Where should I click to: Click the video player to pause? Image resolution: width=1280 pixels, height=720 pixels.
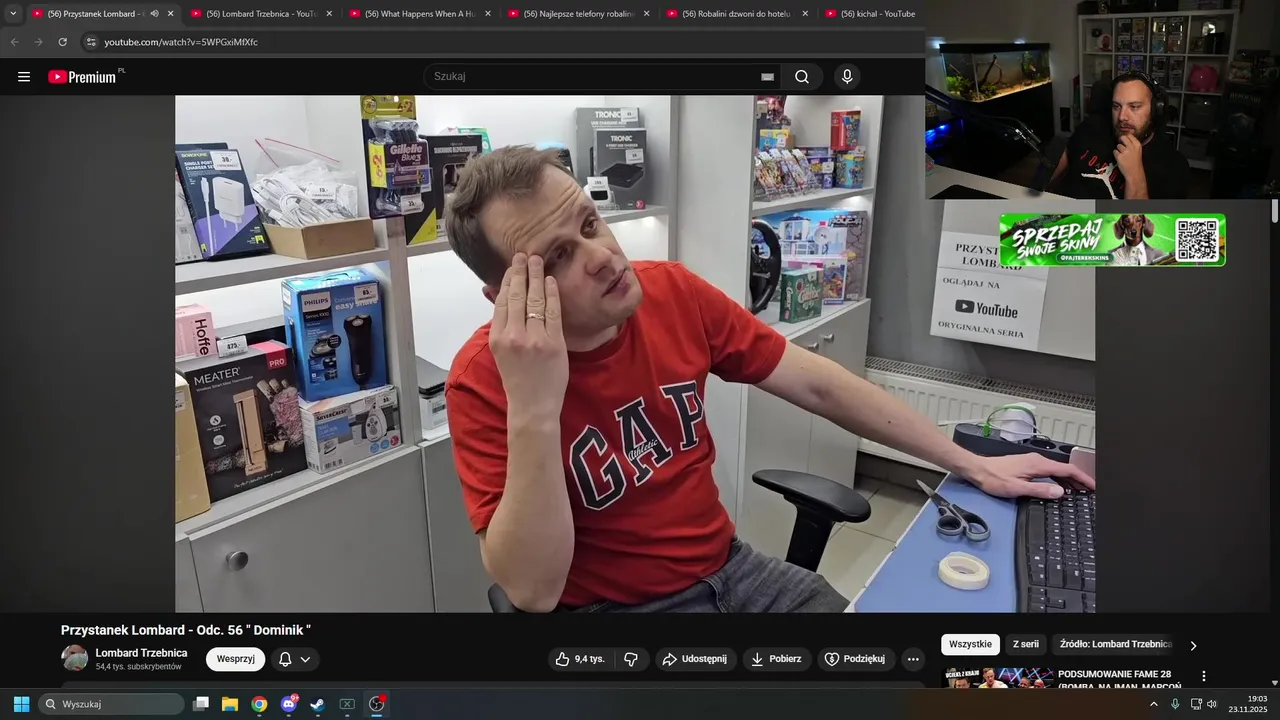[x=635, y=354]
